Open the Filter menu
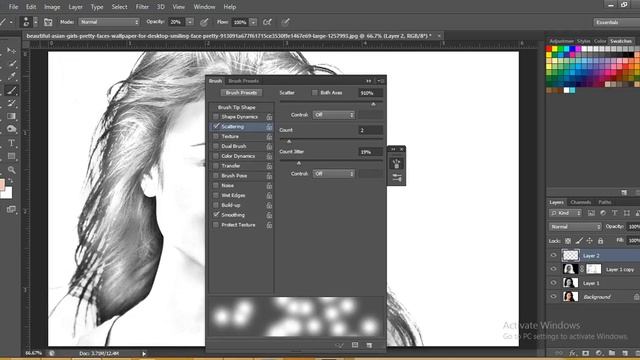640x360 pixels. (142, 7)
